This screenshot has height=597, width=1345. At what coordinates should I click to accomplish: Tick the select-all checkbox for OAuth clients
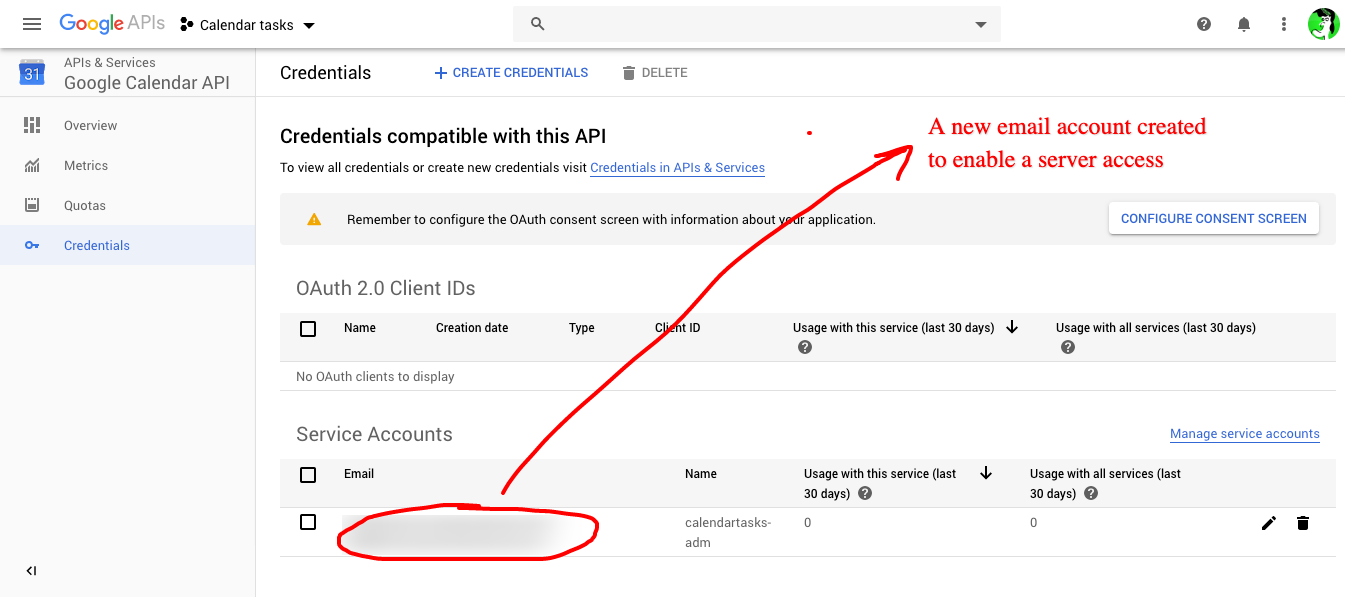[x=308, y=328]
